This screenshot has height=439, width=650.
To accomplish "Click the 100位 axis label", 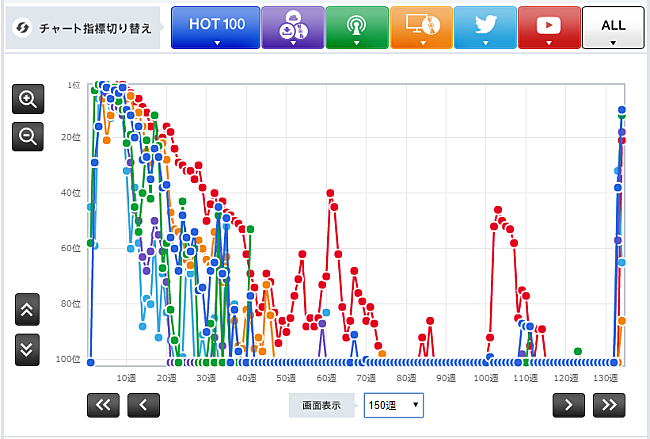I will (68, 359).
